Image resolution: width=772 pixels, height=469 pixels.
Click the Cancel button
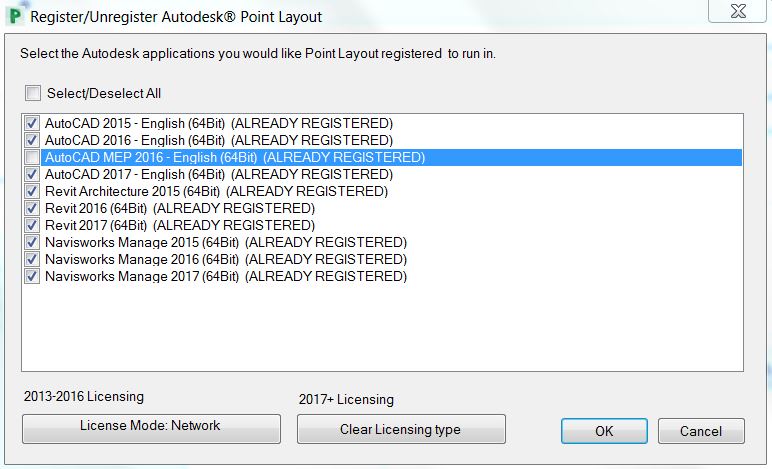(x=701, y=431)
